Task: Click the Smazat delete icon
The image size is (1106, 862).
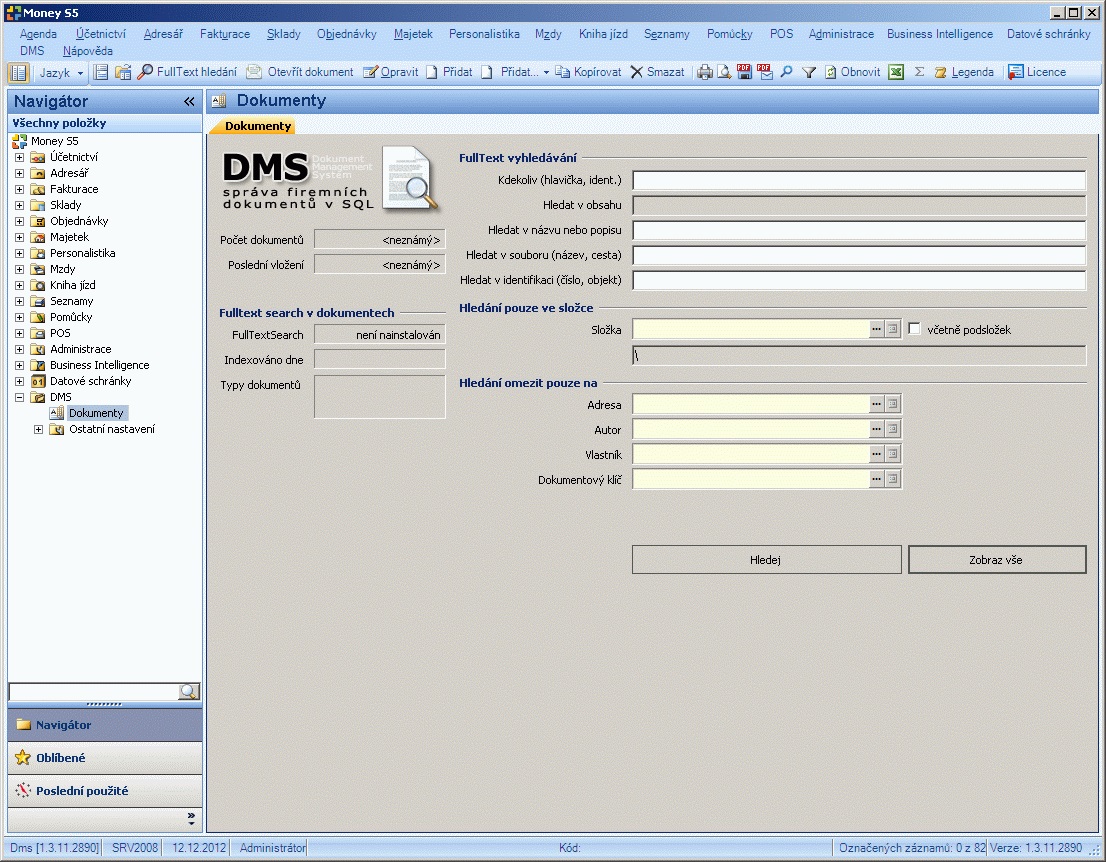Action: click(637, 72)
